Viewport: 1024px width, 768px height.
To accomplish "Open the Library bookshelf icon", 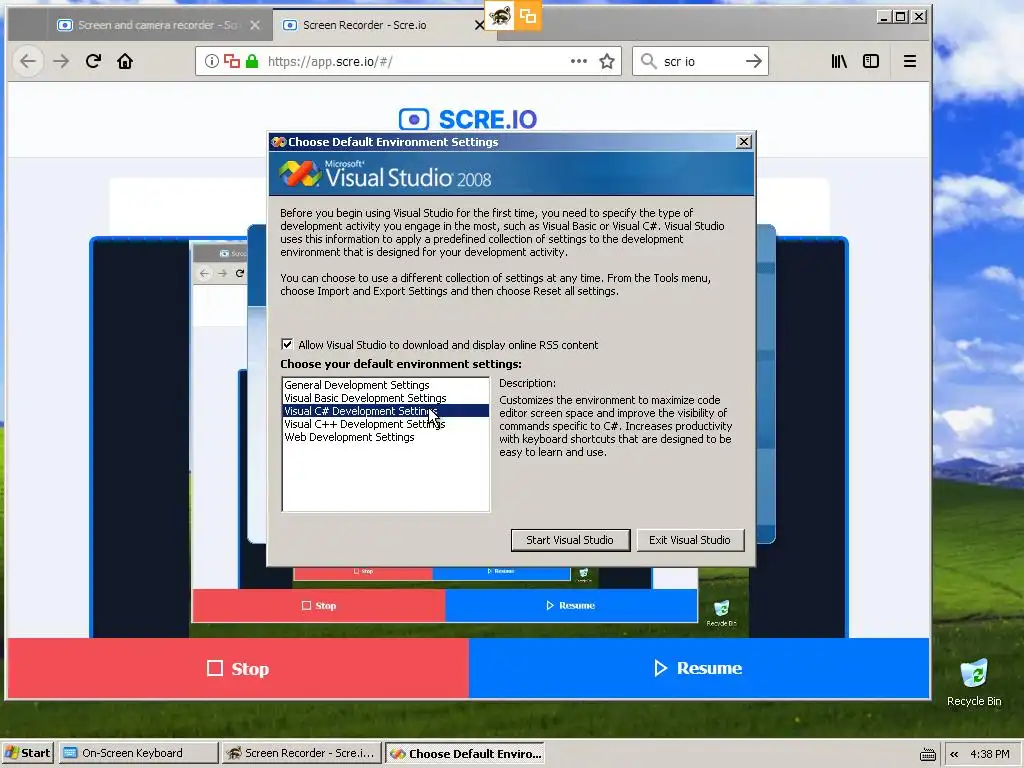I will click(x=839, y=61).
